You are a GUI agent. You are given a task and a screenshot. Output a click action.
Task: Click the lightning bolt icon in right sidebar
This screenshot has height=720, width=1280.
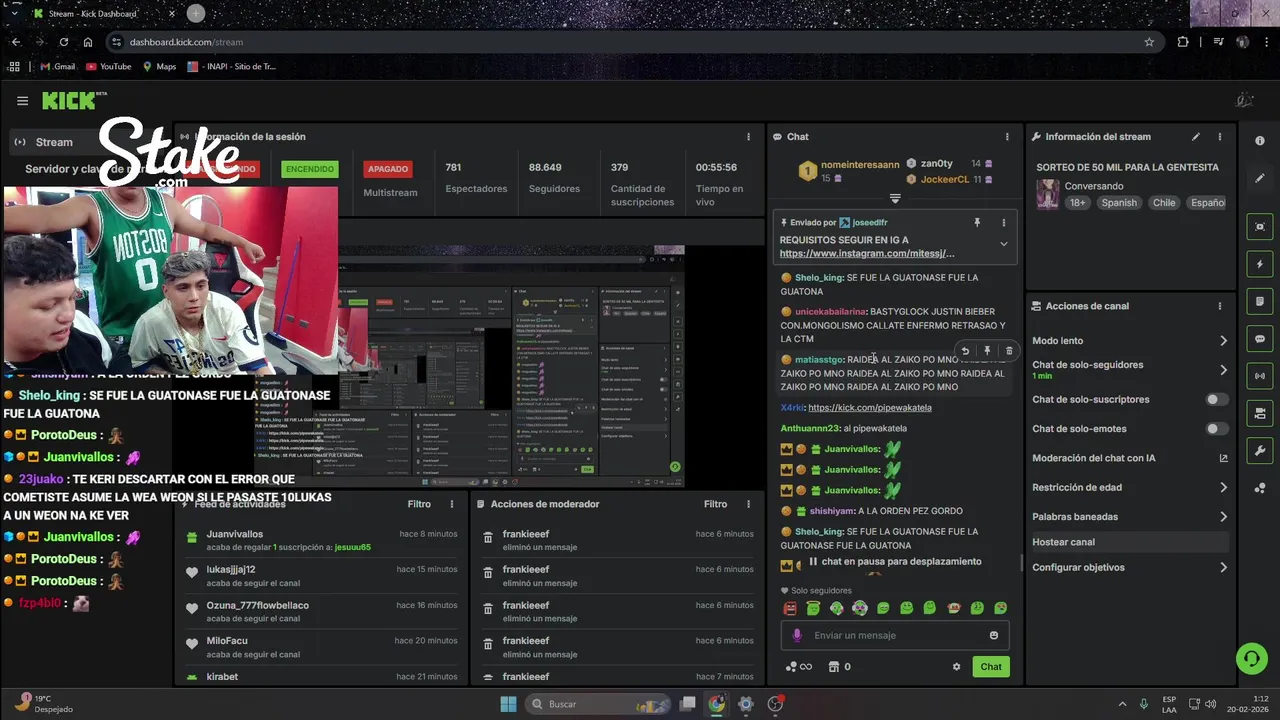[1259, 264]
